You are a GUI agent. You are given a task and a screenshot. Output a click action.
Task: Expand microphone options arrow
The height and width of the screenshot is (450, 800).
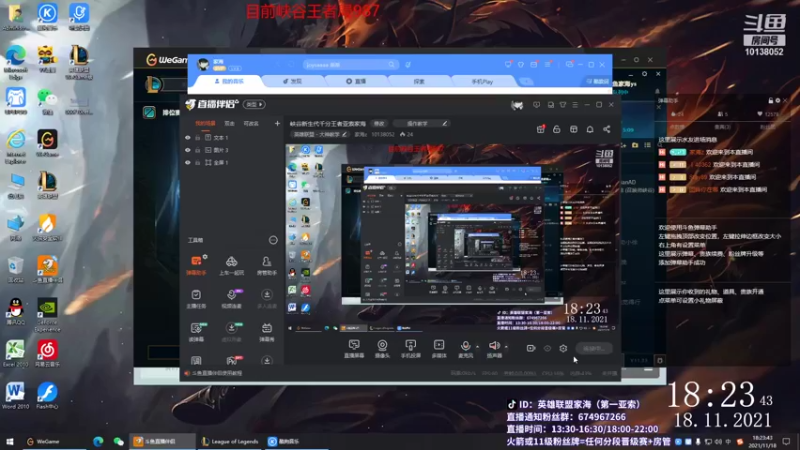pos(477,347)
